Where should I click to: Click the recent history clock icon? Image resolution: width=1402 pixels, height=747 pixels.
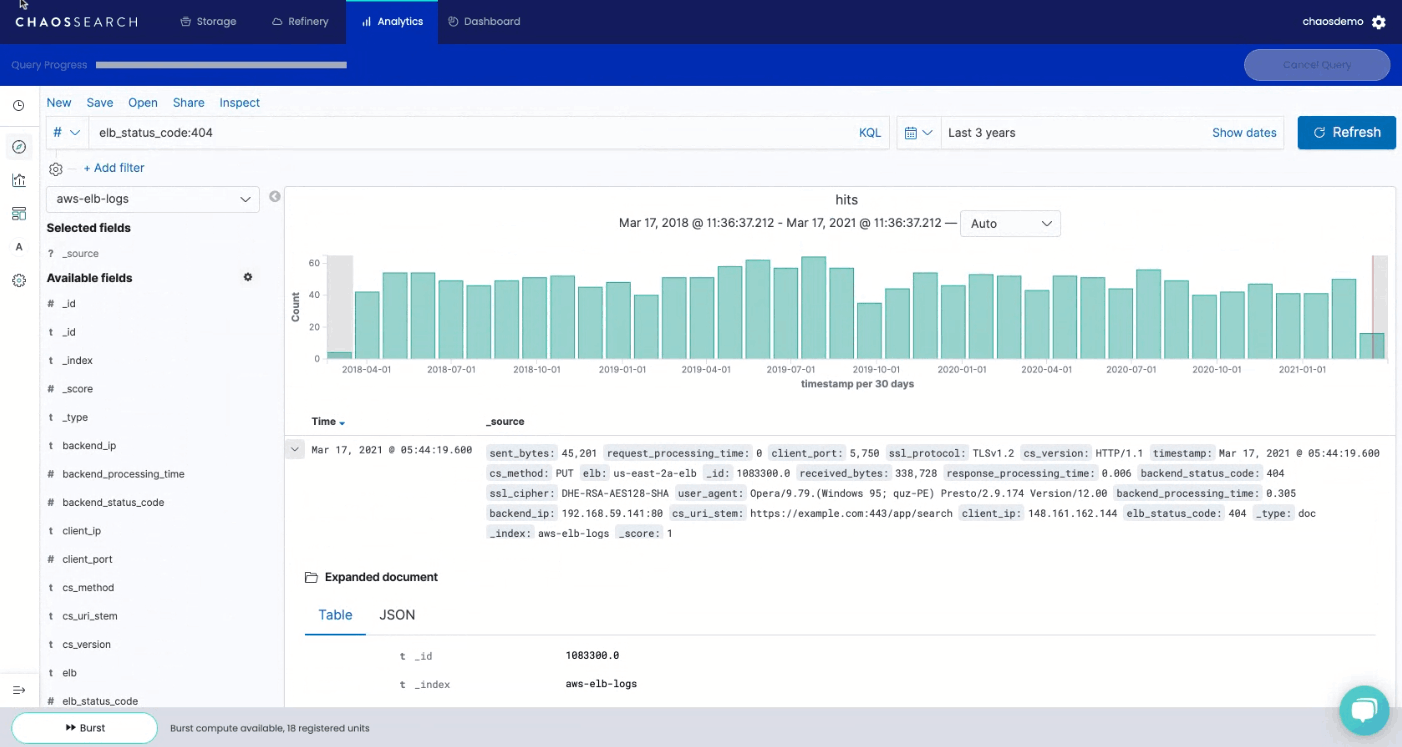(x=18, y=104)
